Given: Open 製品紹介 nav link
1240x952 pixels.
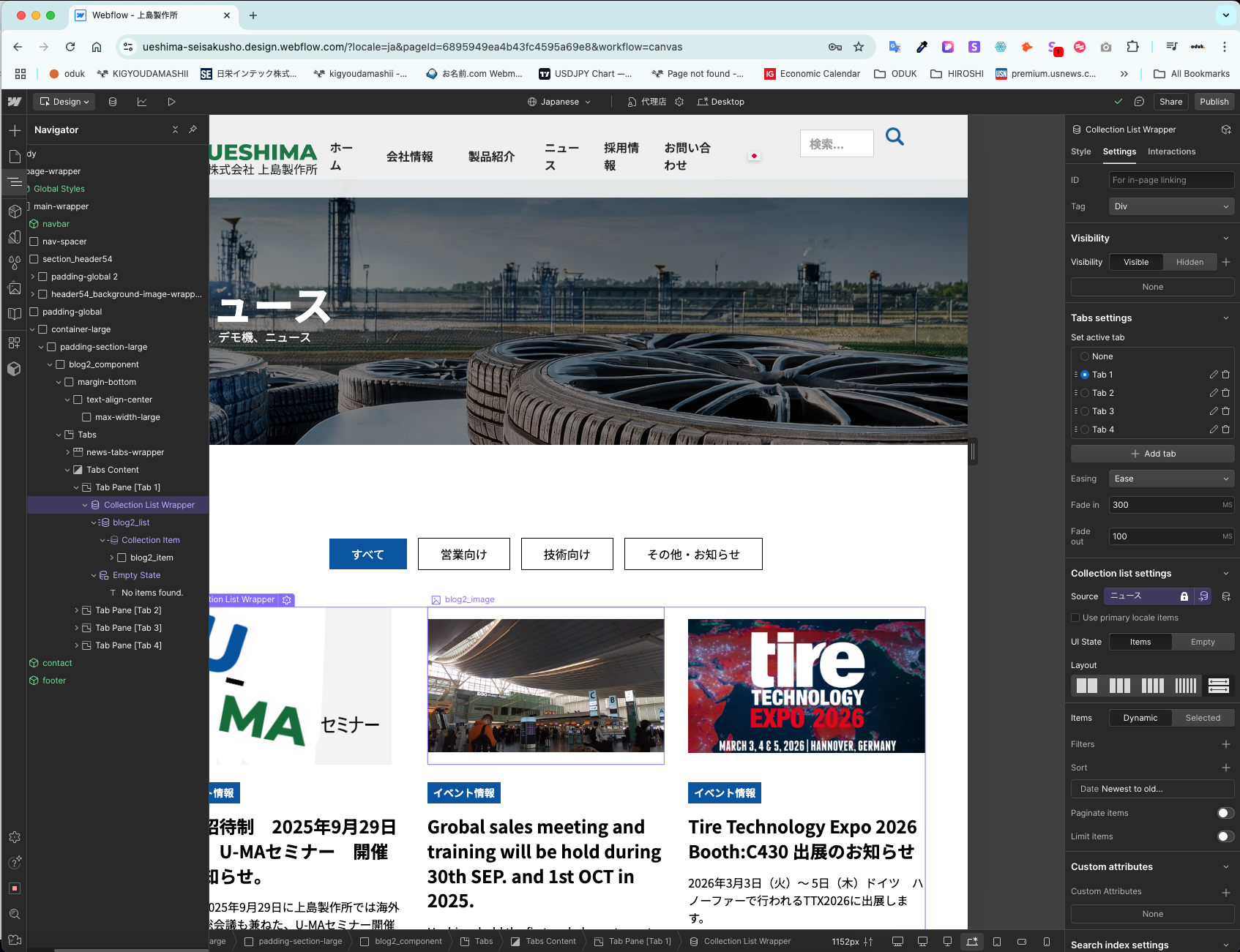Looking at the screenshot, I should click(x=492, y=157).
